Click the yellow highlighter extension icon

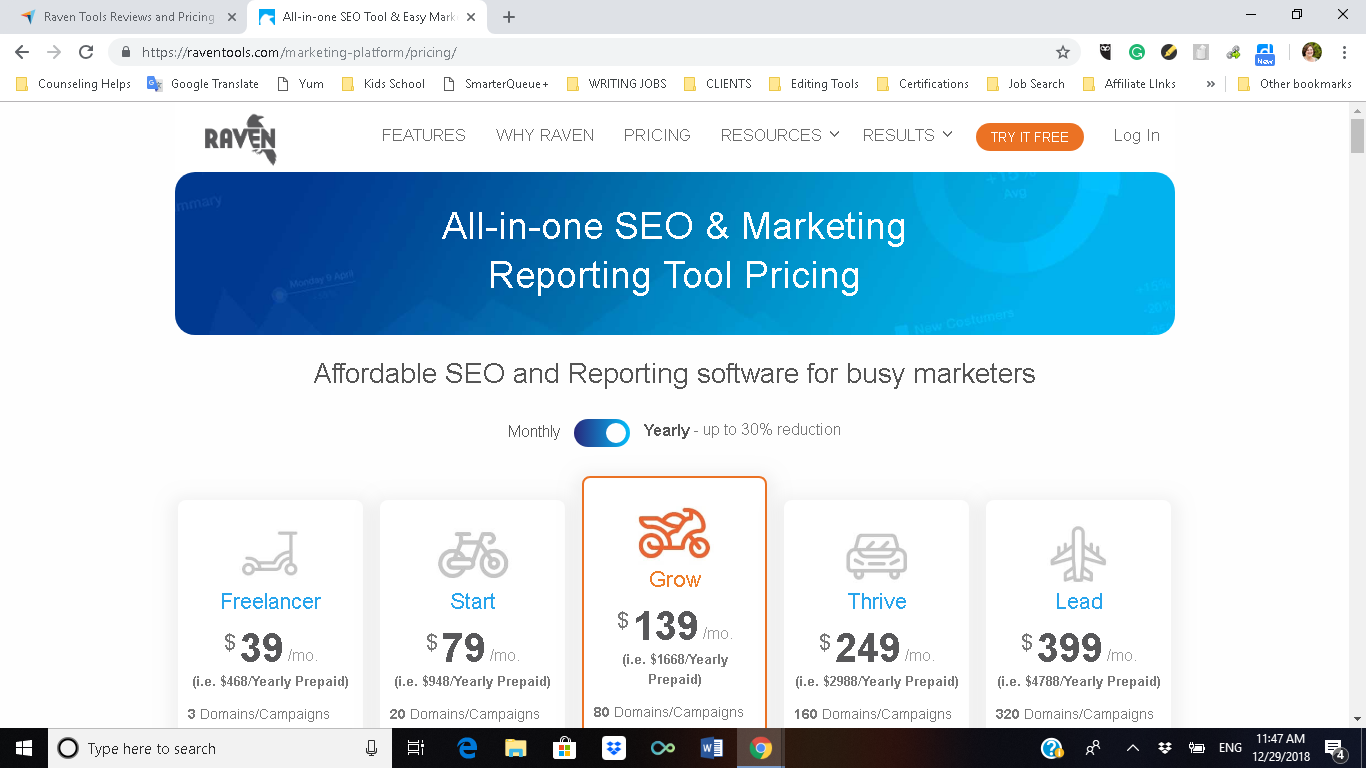[x=1168, y=52]
